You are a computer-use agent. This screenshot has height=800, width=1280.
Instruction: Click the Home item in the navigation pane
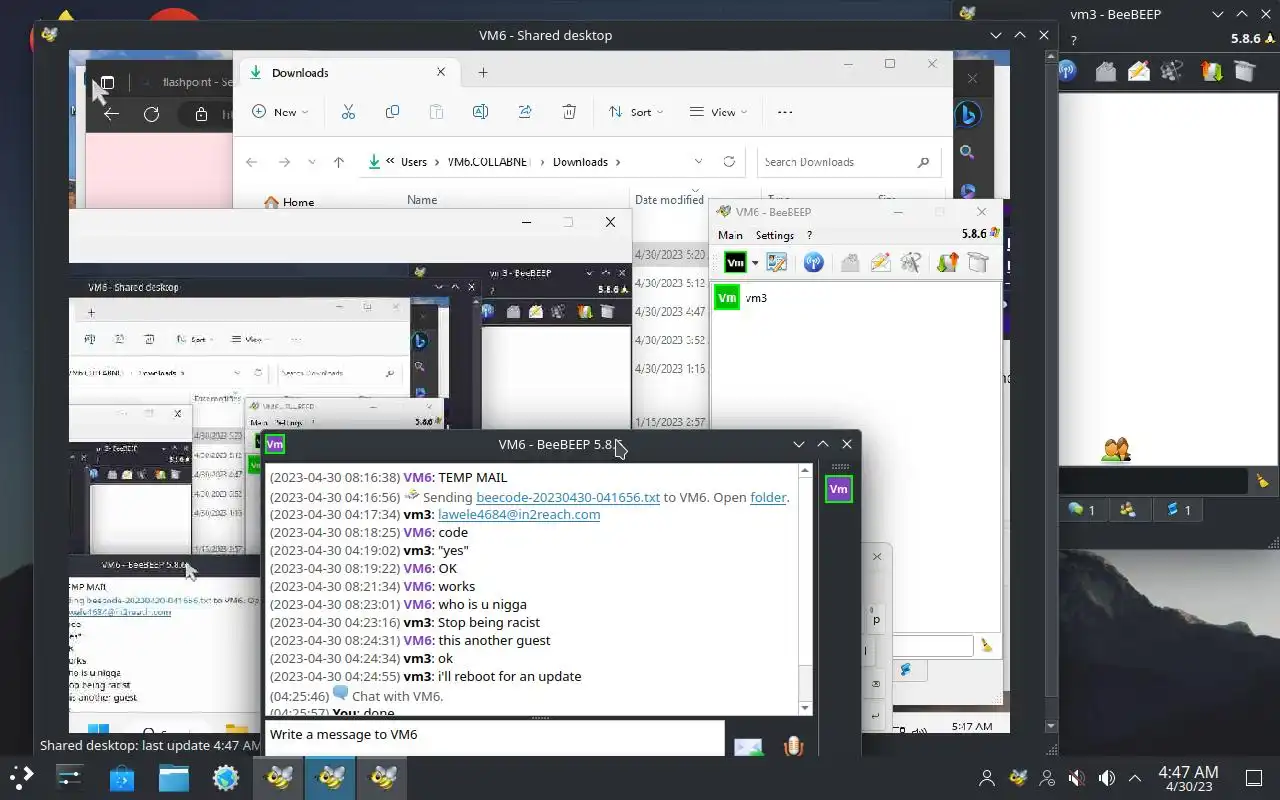click(289, 201)
